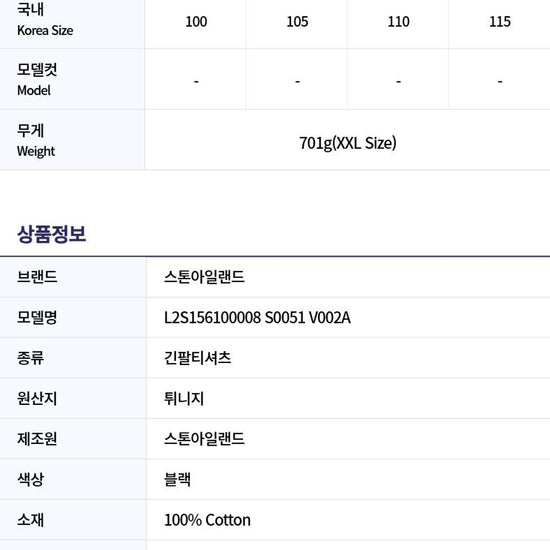Click the 모델컷 Model row label
550x550 pixels.
click(37, 80)
